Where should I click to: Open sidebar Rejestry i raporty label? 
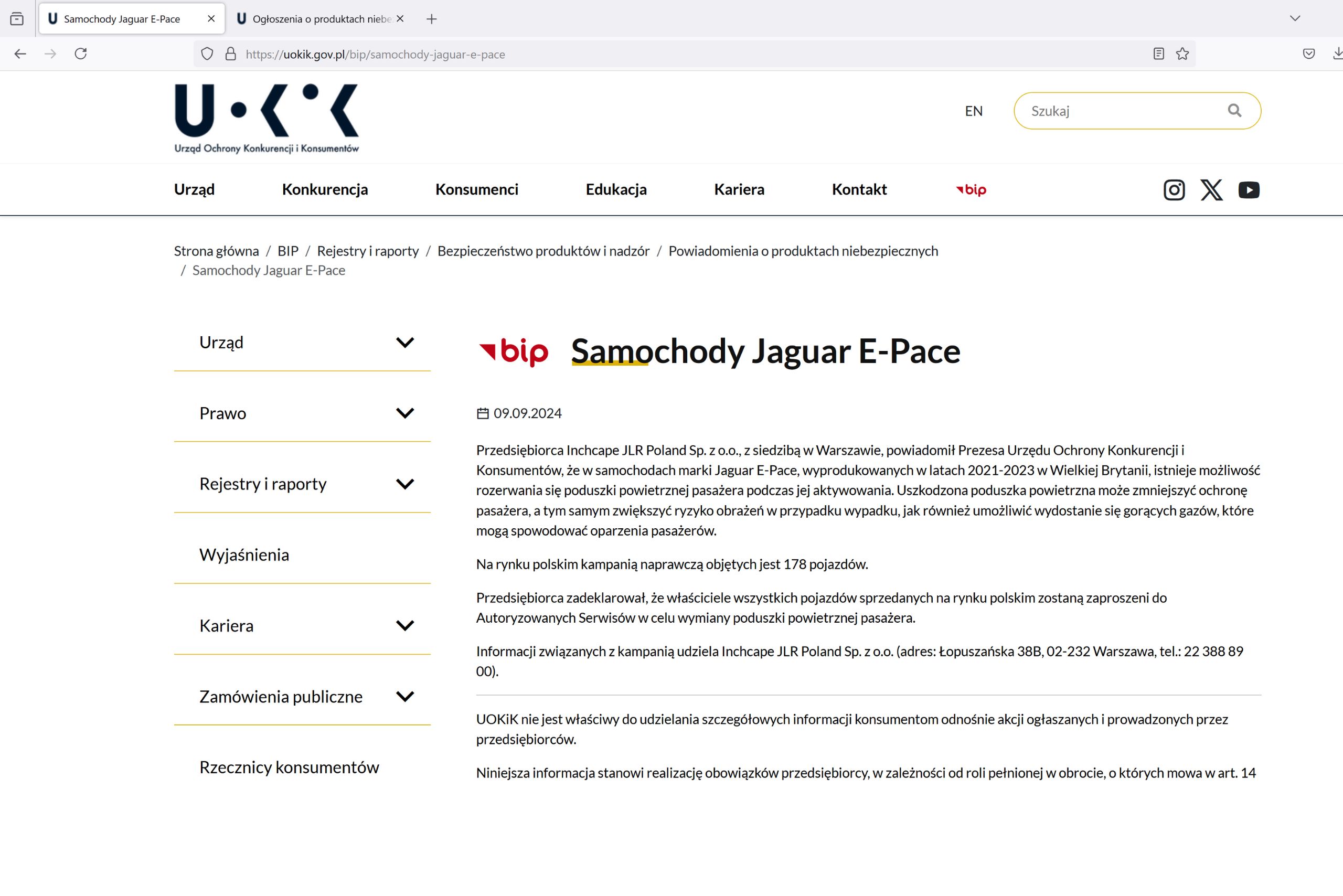click(263, 484)
